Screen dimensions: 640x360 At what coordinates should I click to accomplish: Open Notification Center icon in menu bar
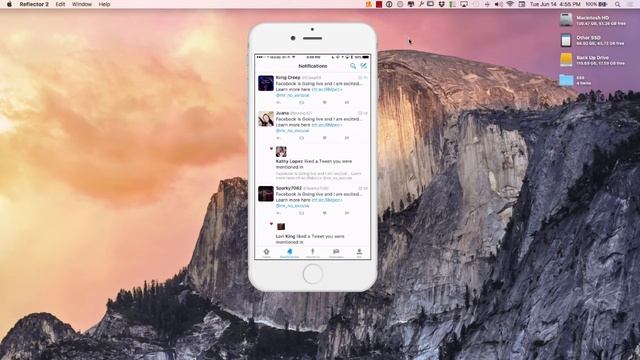click(x=630, y=4)
